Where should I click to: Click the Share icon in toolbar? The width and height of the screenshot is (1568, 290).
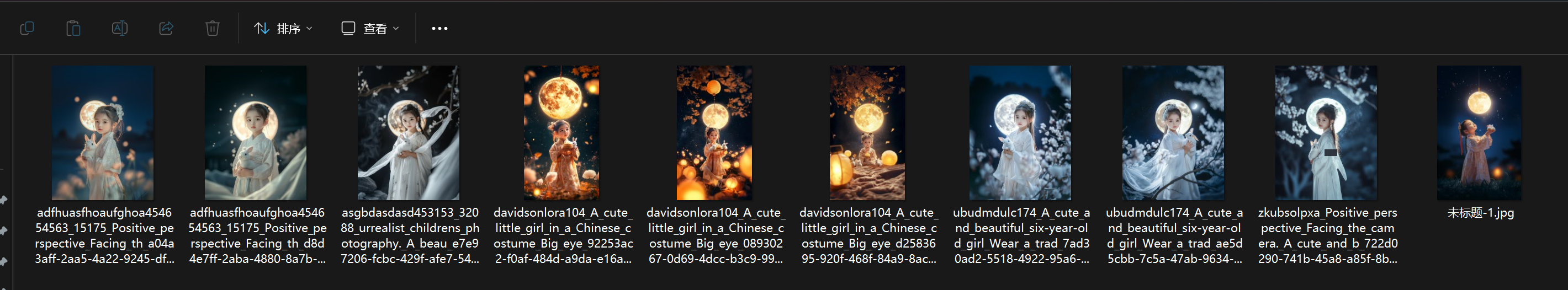166,28
